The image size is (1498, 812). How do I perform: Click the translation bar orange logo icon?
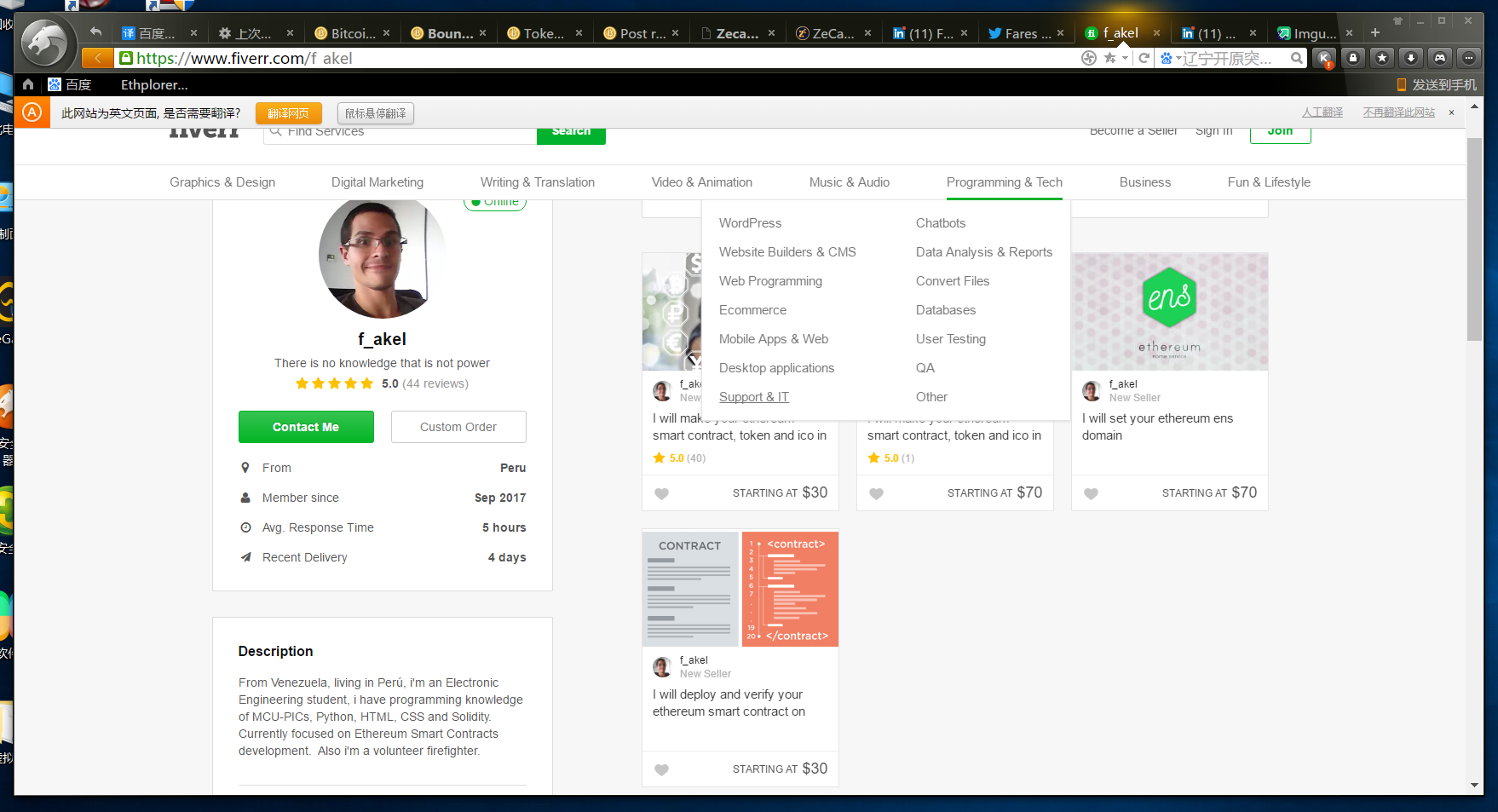point(32,112)
